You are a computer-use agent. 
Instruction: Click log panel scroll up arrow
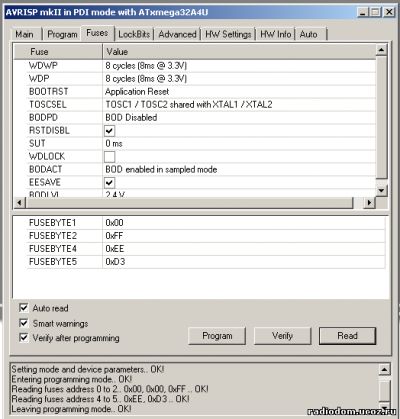click(384, 369)
